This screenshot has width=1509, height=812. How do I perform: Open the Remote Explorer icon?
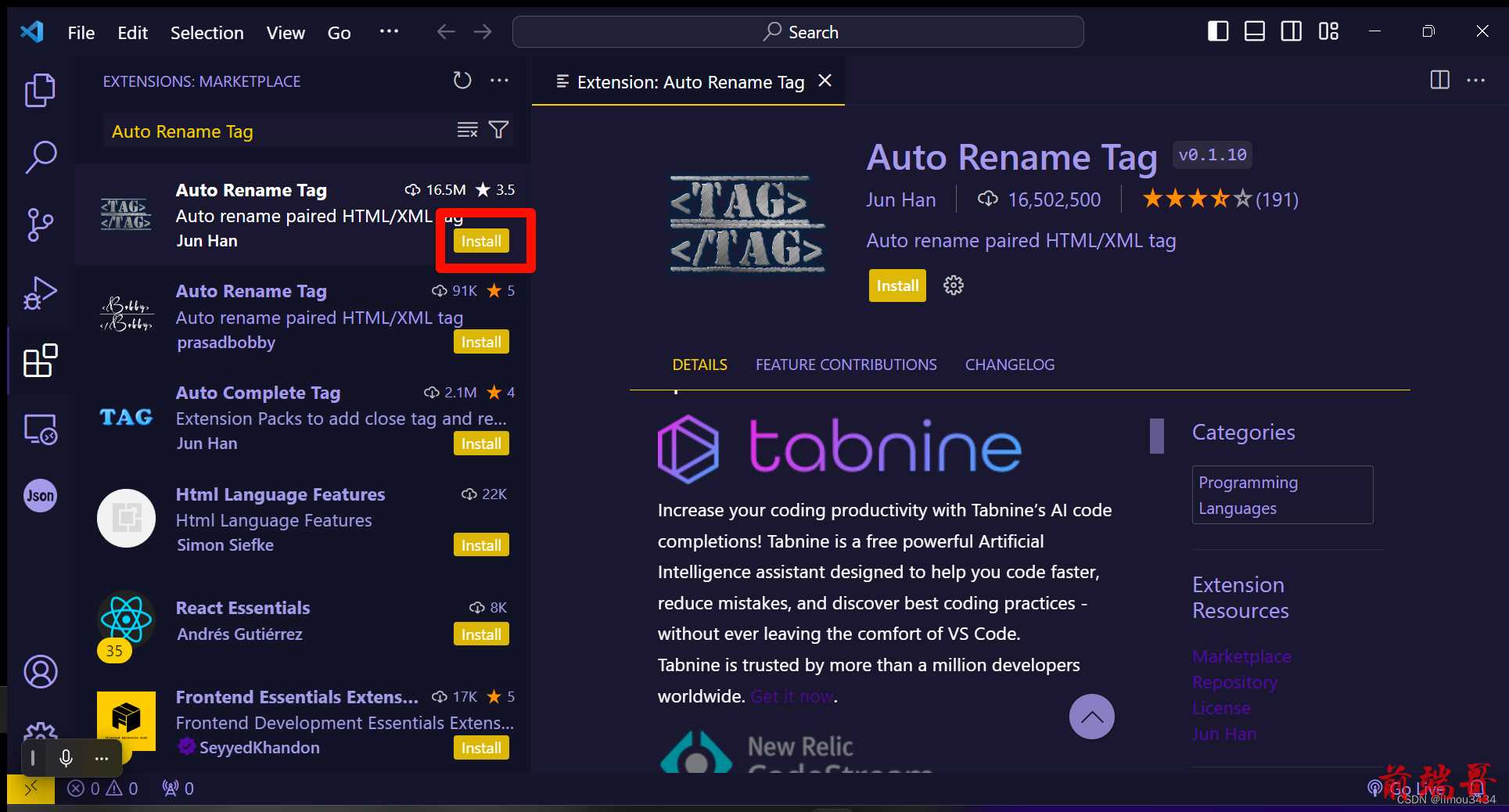pos(40,429)
